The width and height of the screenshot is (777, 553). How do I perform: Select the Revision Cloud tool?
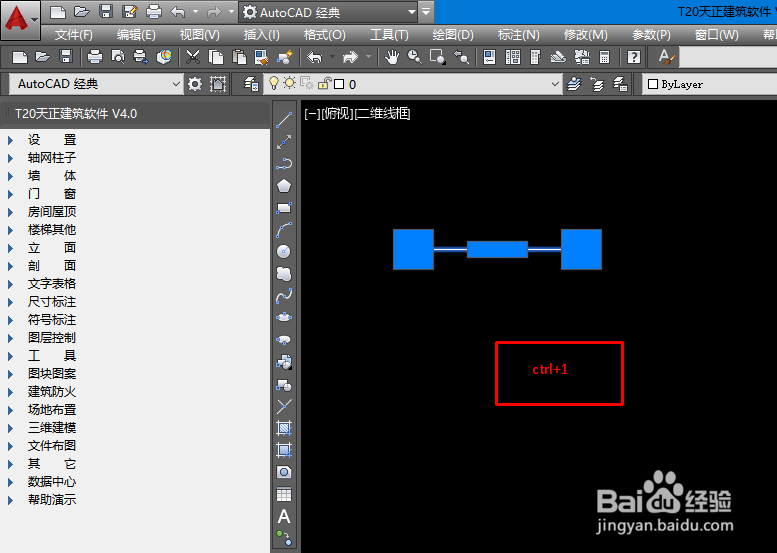click(284, 274)
